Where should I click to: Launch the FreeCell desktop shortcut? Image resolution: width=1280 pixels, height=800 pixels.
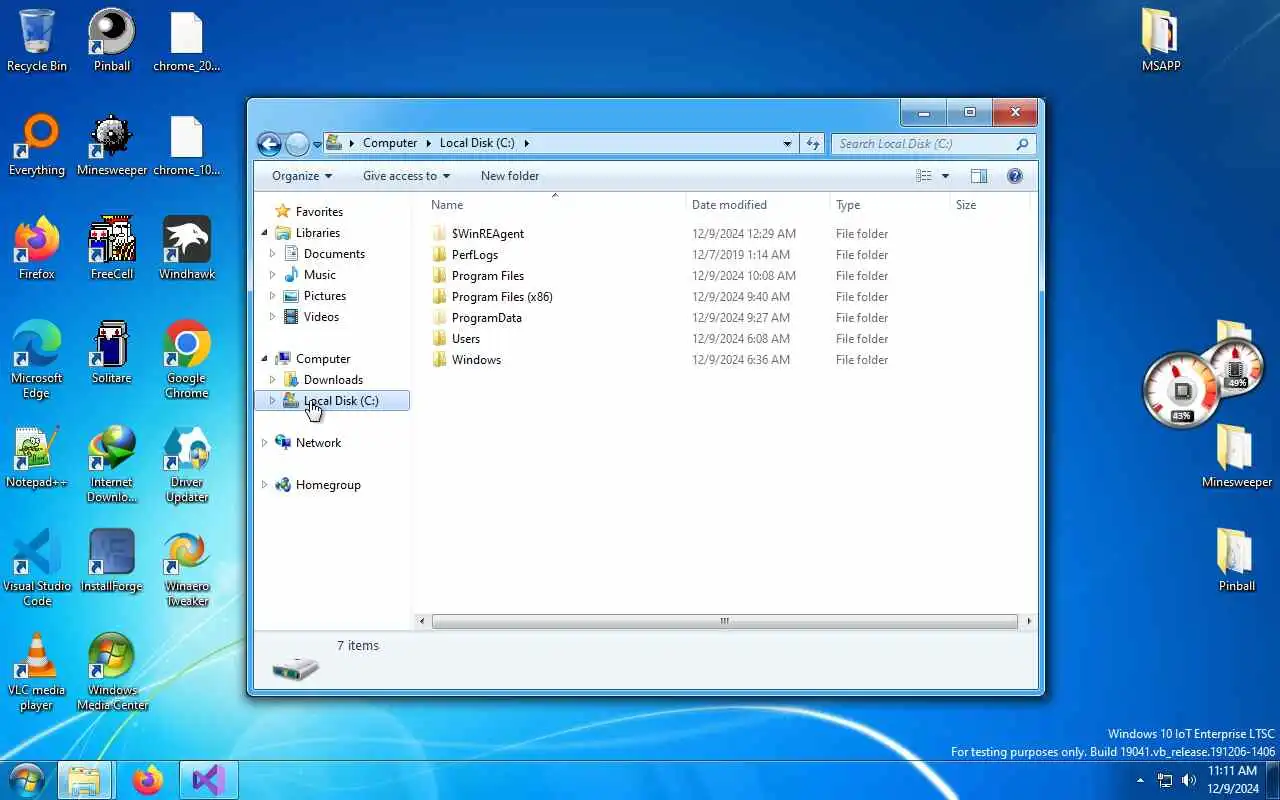pyautogui.click(x=112, y=249)
